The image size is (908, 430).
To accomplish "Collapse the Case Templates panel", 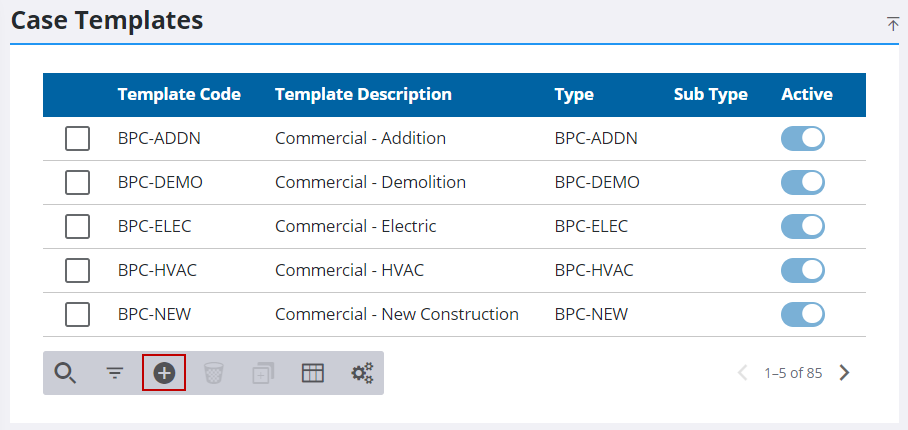I will [x=893, y=24].
